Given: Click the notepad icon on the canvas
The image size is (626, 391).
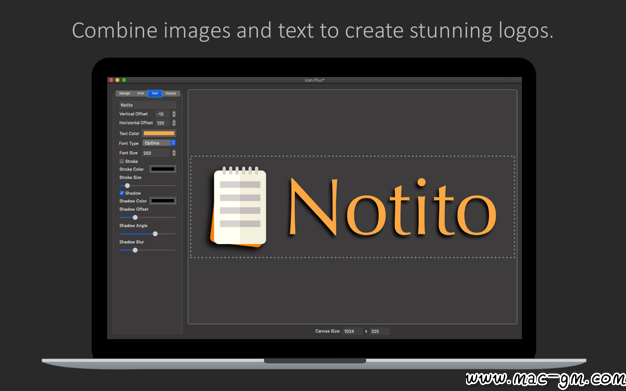Looking at the screenshot, I should coord(238,207).
